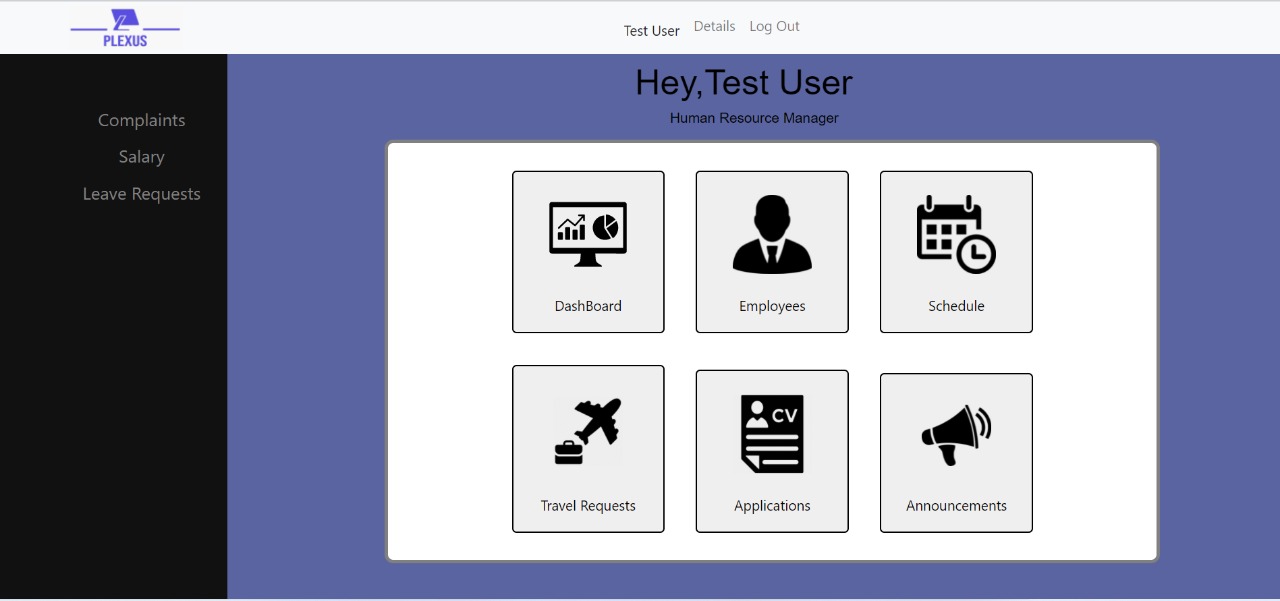Click the Human Resource Manager subtitle
The width and height of the screenshot is (1280, 601).
point(753,118)
